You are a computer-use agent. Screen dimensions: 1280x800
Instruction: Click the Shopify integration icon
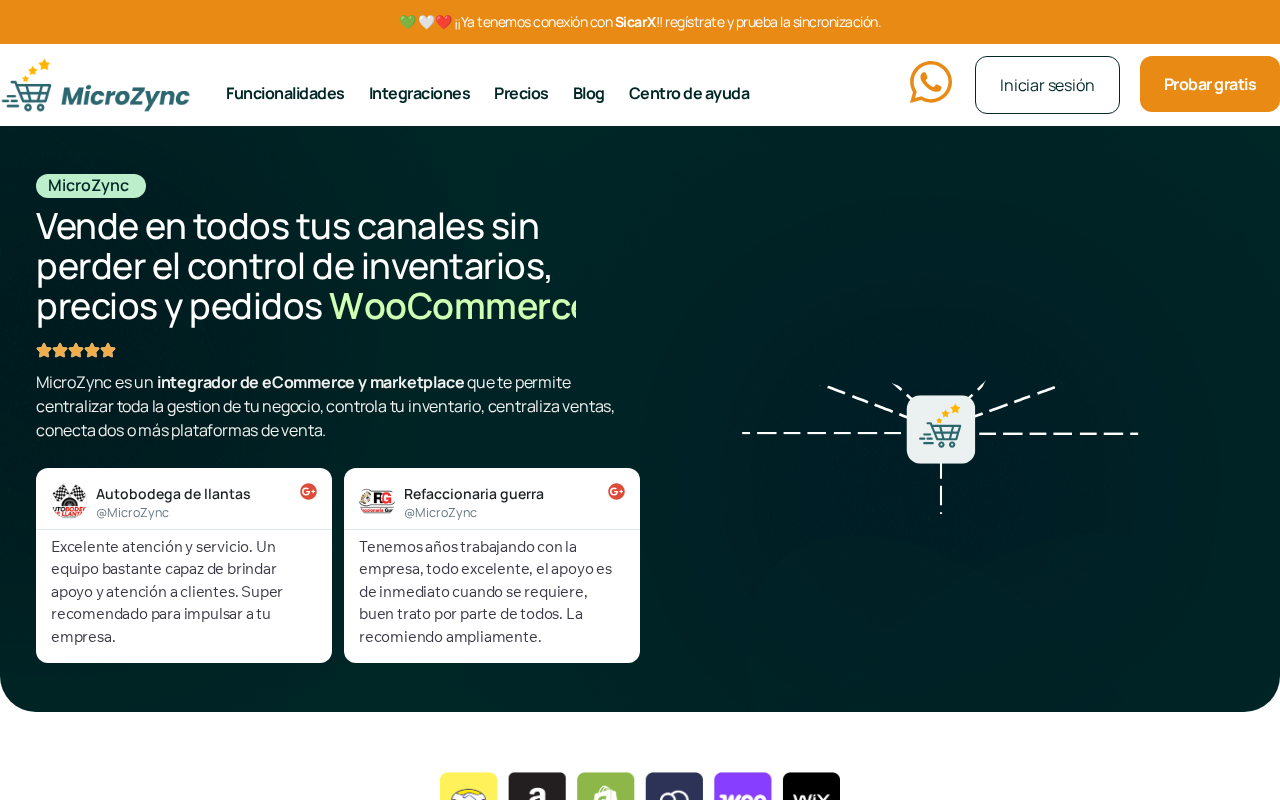606,786
